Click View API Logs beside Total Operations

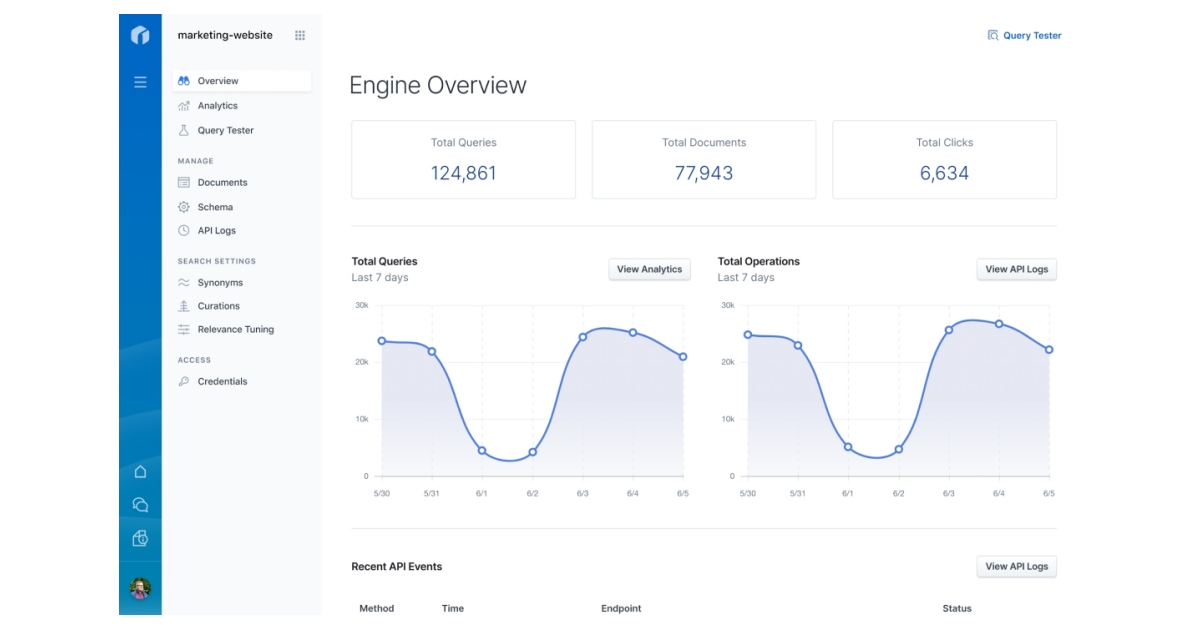point(1016,269)
